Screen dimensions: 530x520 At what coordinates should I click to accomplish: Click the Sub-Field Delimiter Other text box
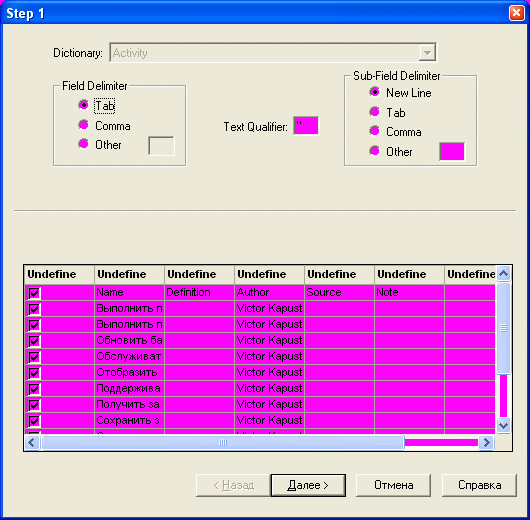[452, 151]
